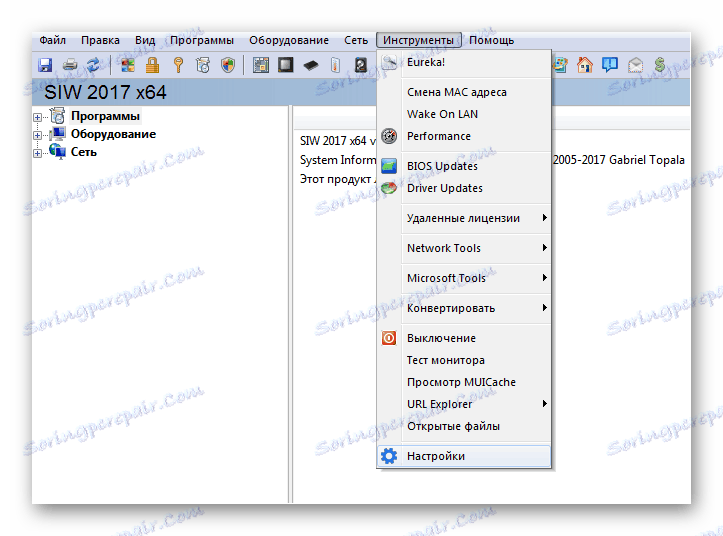This screenshot has height=536, width=723.
Task: Click the Refresh arrows toolbar icon
Action: (x=94, y=65)
